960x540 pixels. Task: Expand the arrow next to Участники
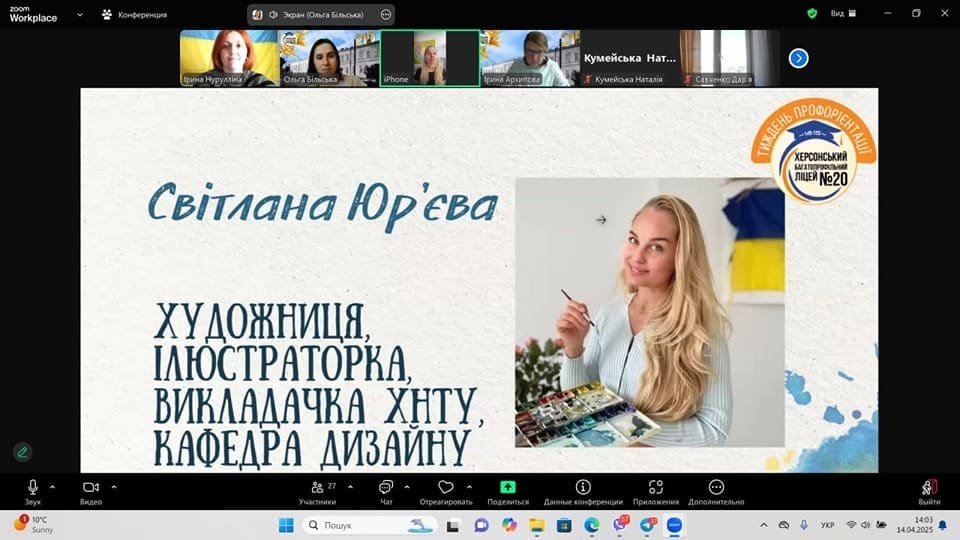(349, 487)
